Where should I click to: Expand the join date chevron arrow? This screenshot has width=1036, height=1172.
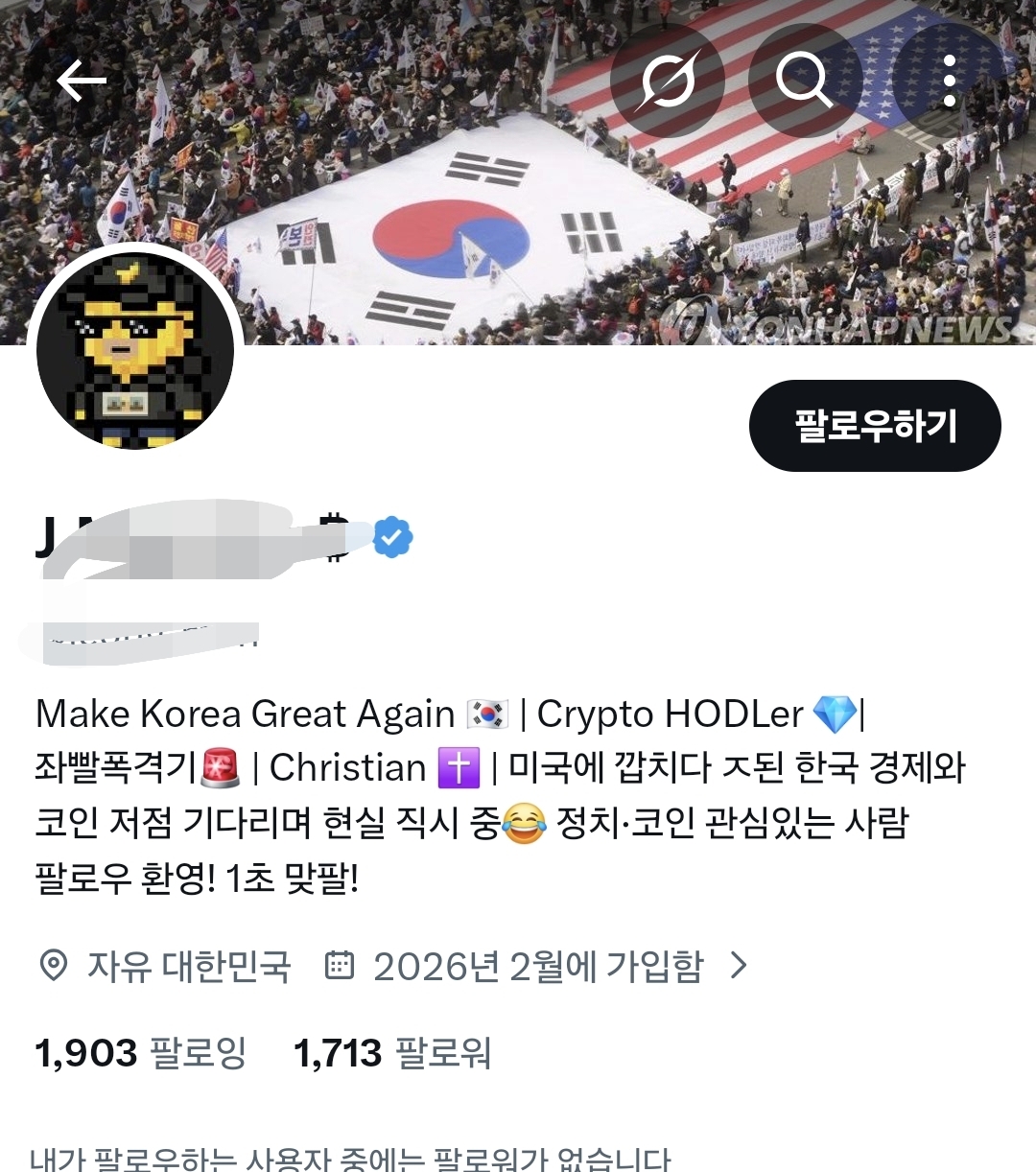point(738,965)
